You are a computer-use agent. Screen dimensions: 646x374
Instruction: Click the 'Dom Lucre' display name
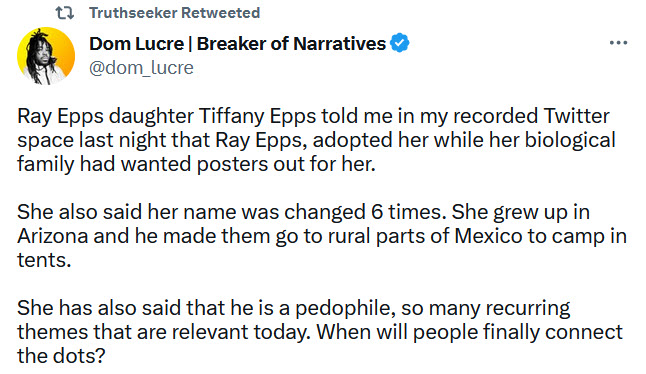(x=136, y=43)
